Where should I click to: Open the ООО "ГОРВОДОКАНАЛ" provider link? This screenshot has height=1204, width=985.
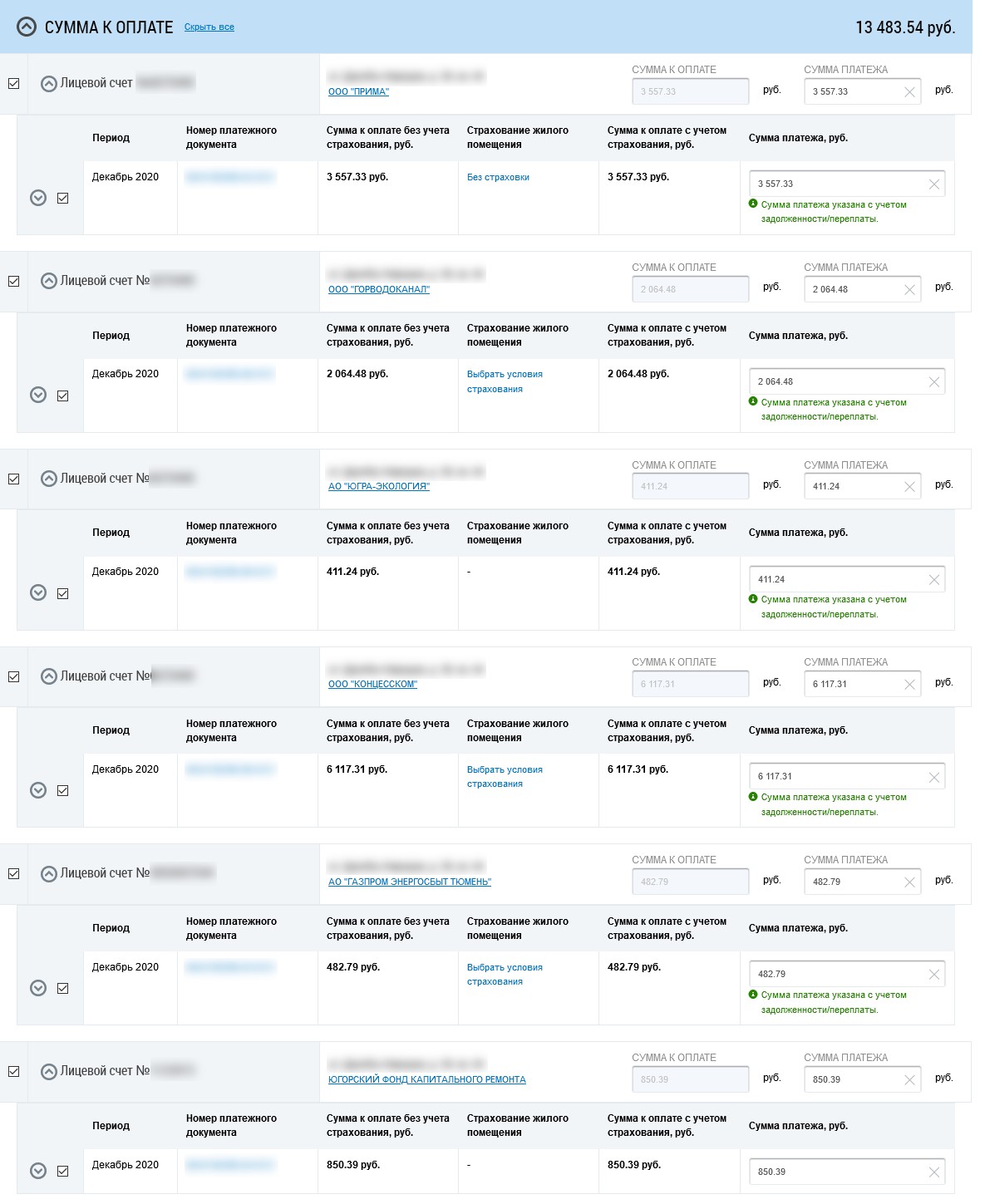point(379,289)
